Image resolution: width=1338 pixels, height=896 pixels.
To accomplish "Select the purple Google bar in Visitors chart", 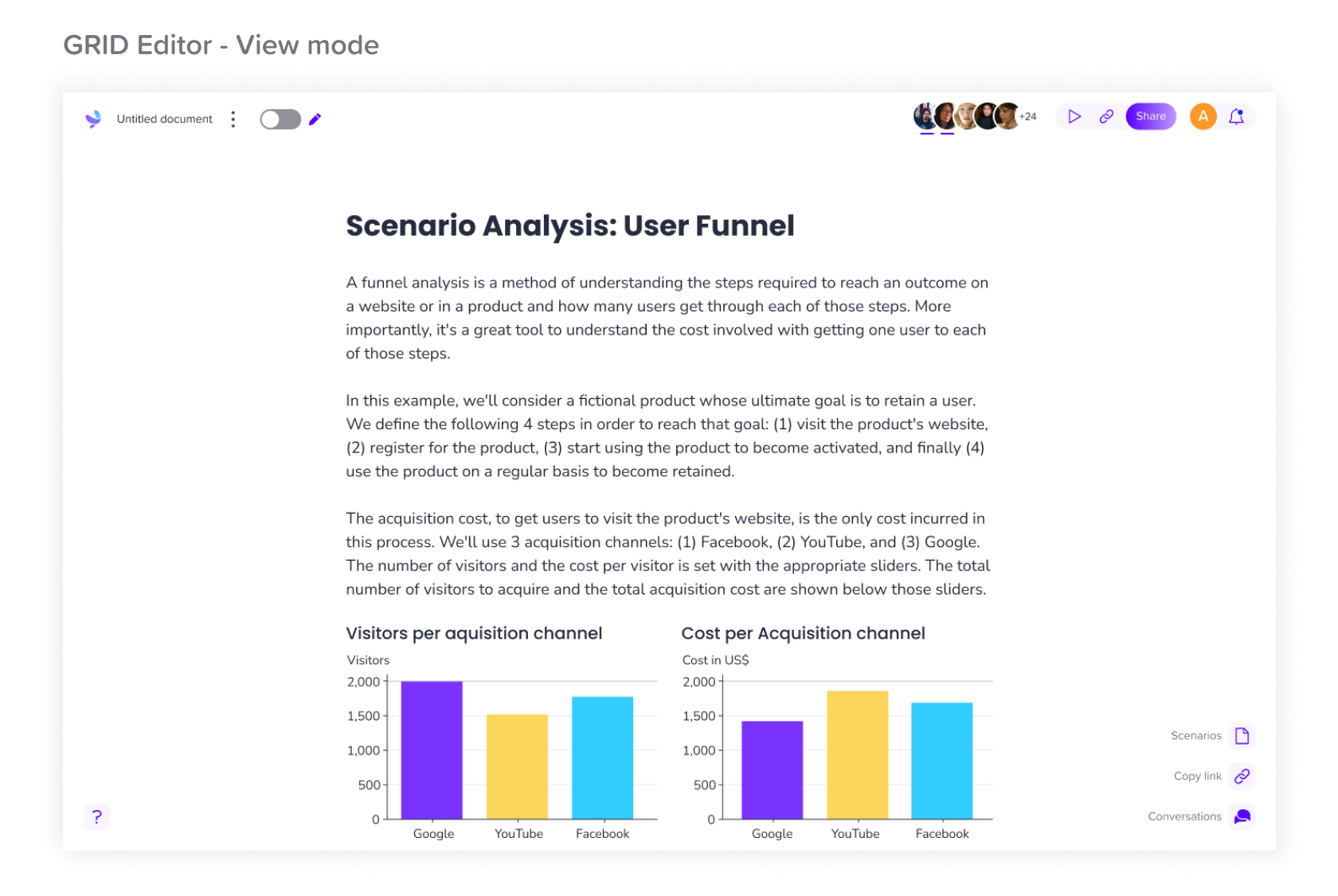I will [x=432, y=750].
